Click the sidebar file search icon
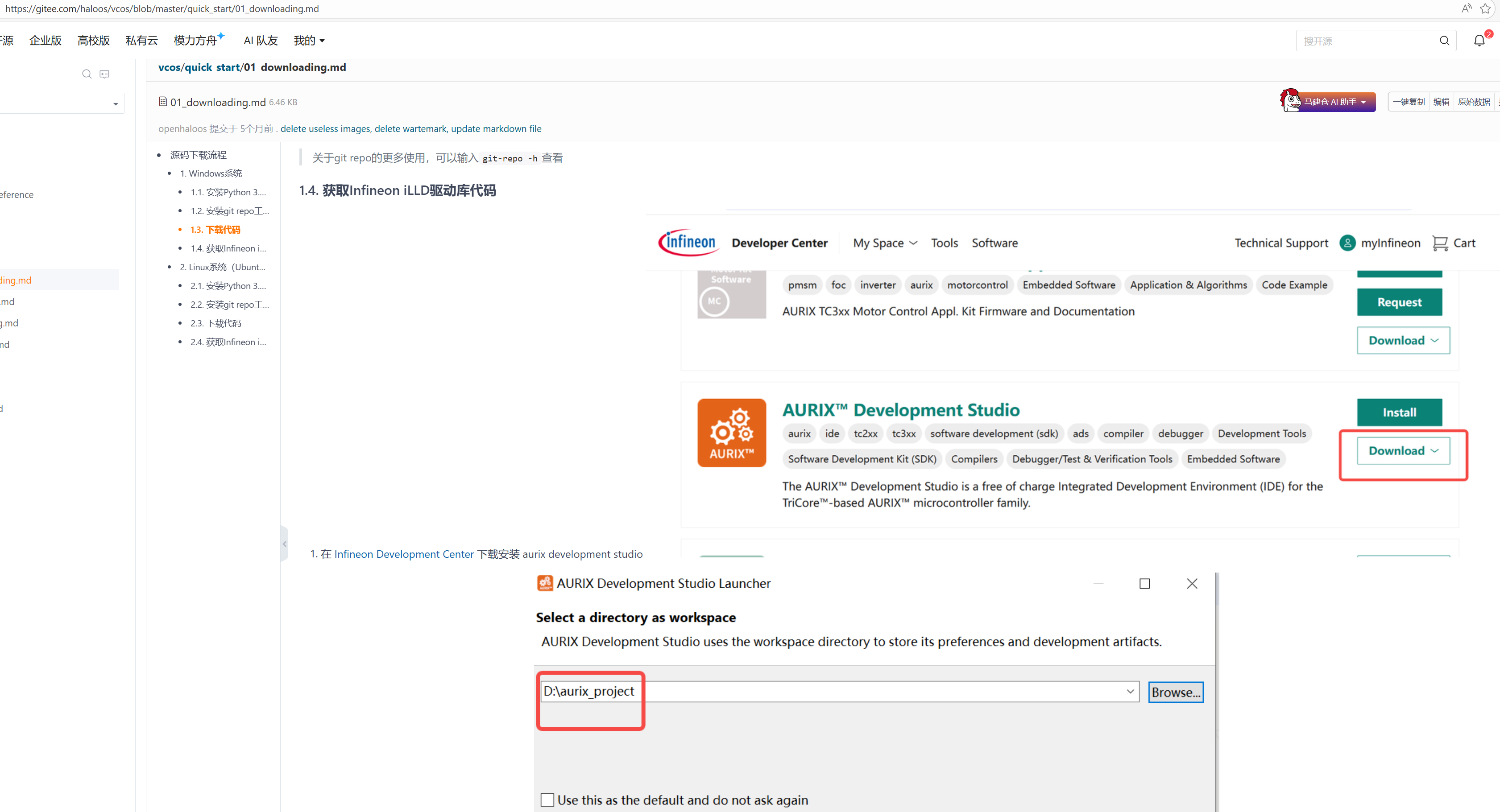 tap(87, 74)
